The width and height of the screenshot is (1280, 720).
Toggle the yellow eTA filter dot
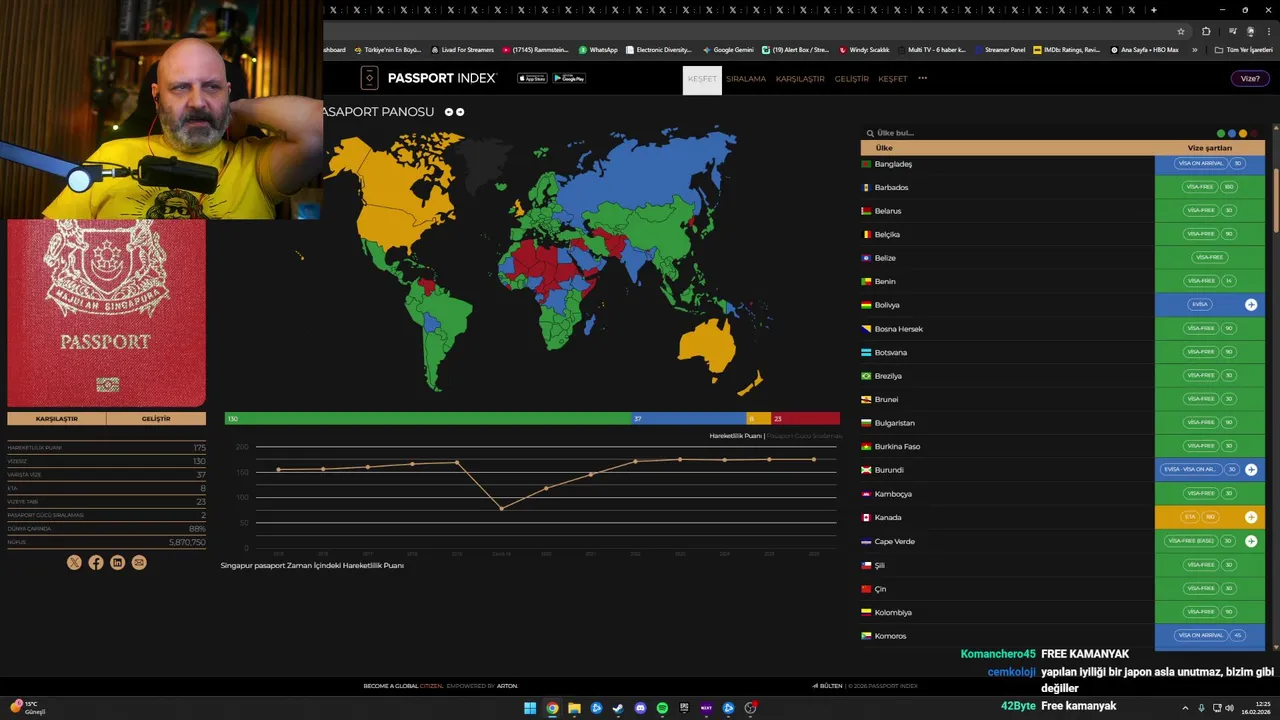click(1243, 133)
